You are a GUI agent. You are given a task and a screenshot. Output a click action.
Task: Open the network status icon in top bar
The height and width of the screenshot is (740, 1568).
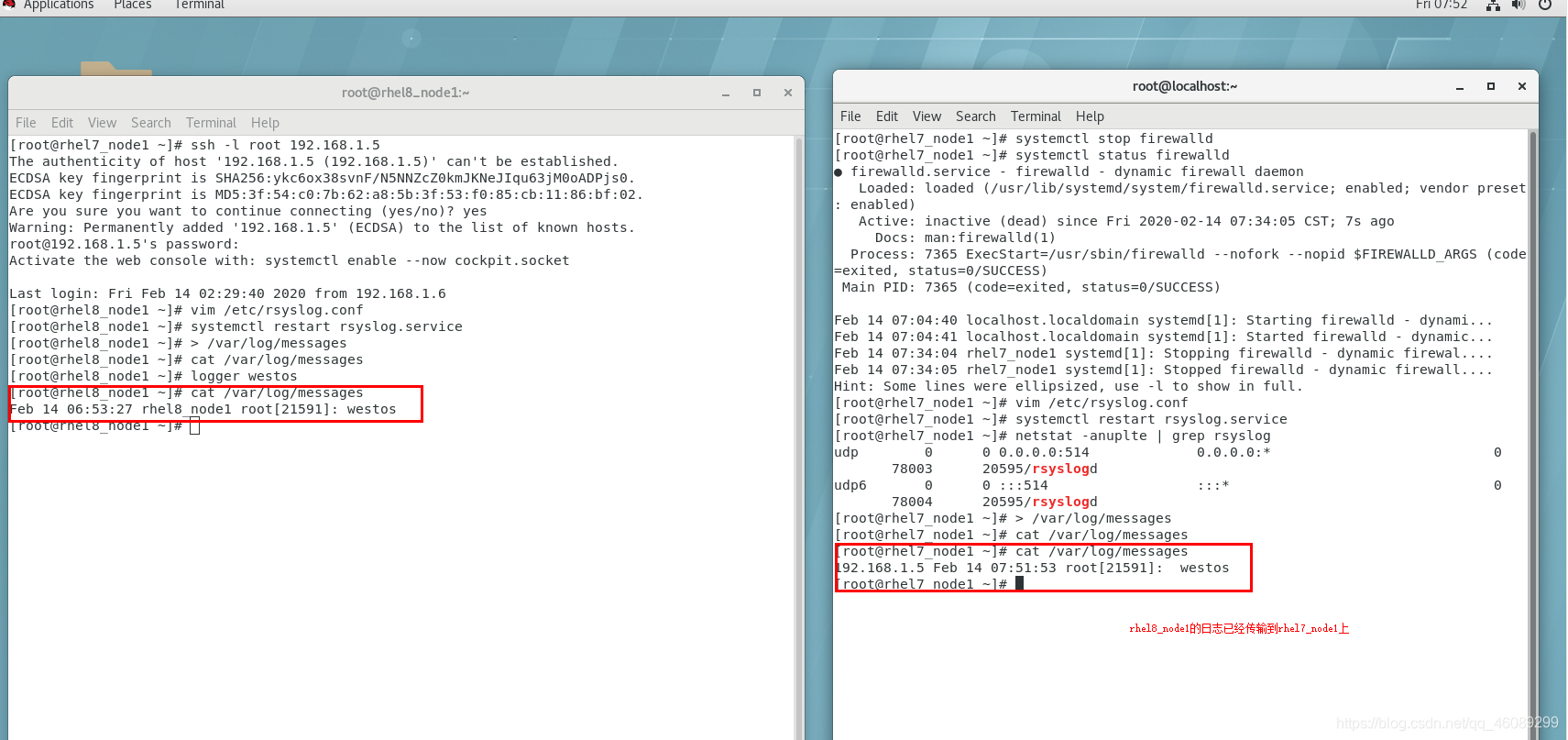coord(1493,5)
